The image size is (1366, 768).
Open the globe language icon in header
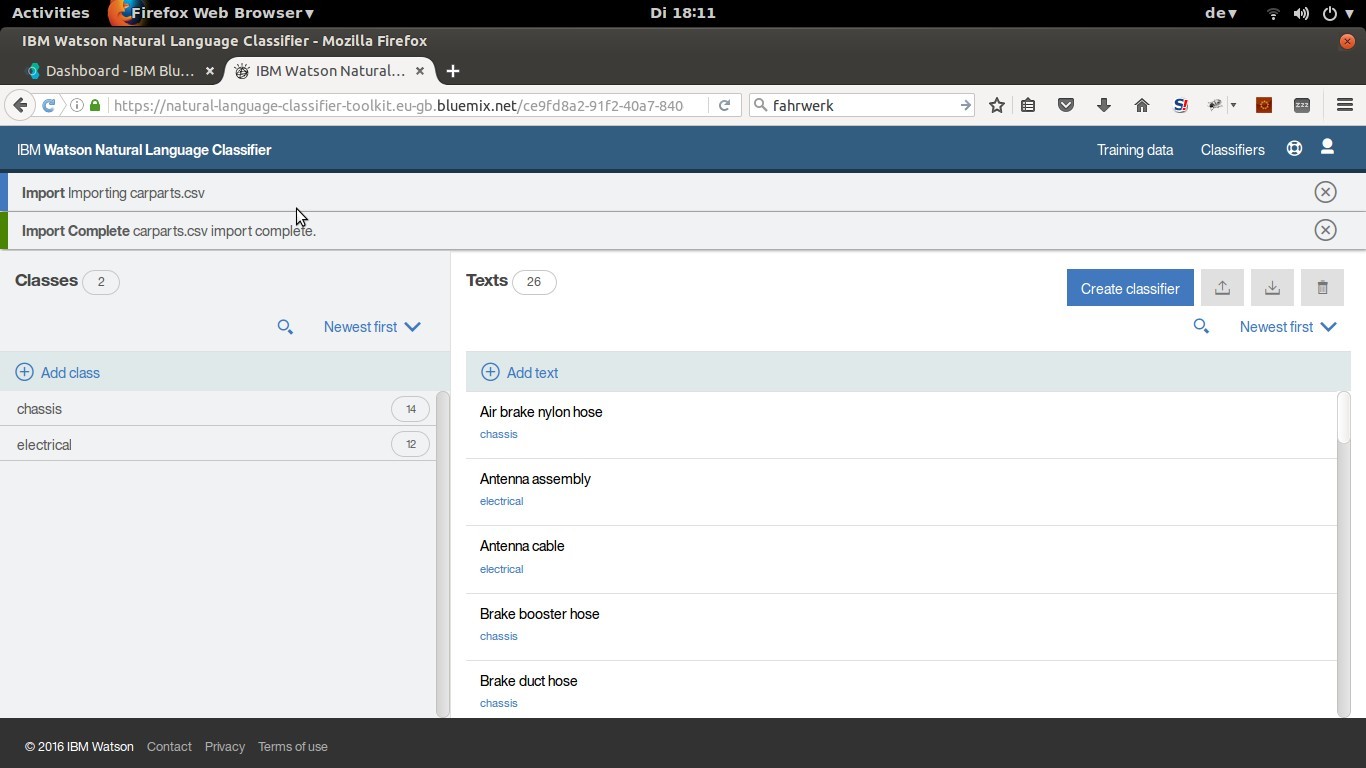pyautogui.click(x=1294, y=148)
